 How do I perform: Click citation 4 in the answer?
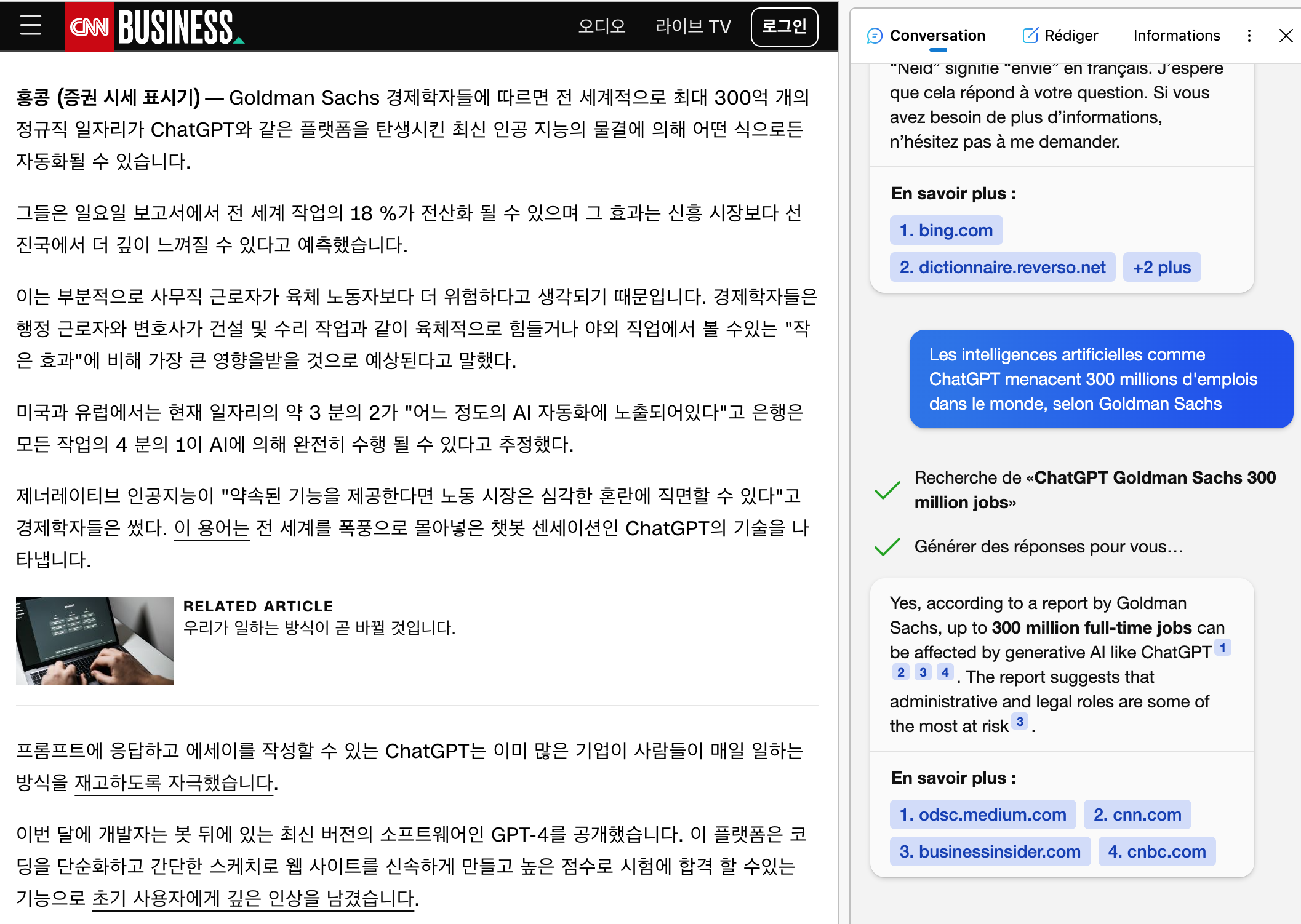945,672
